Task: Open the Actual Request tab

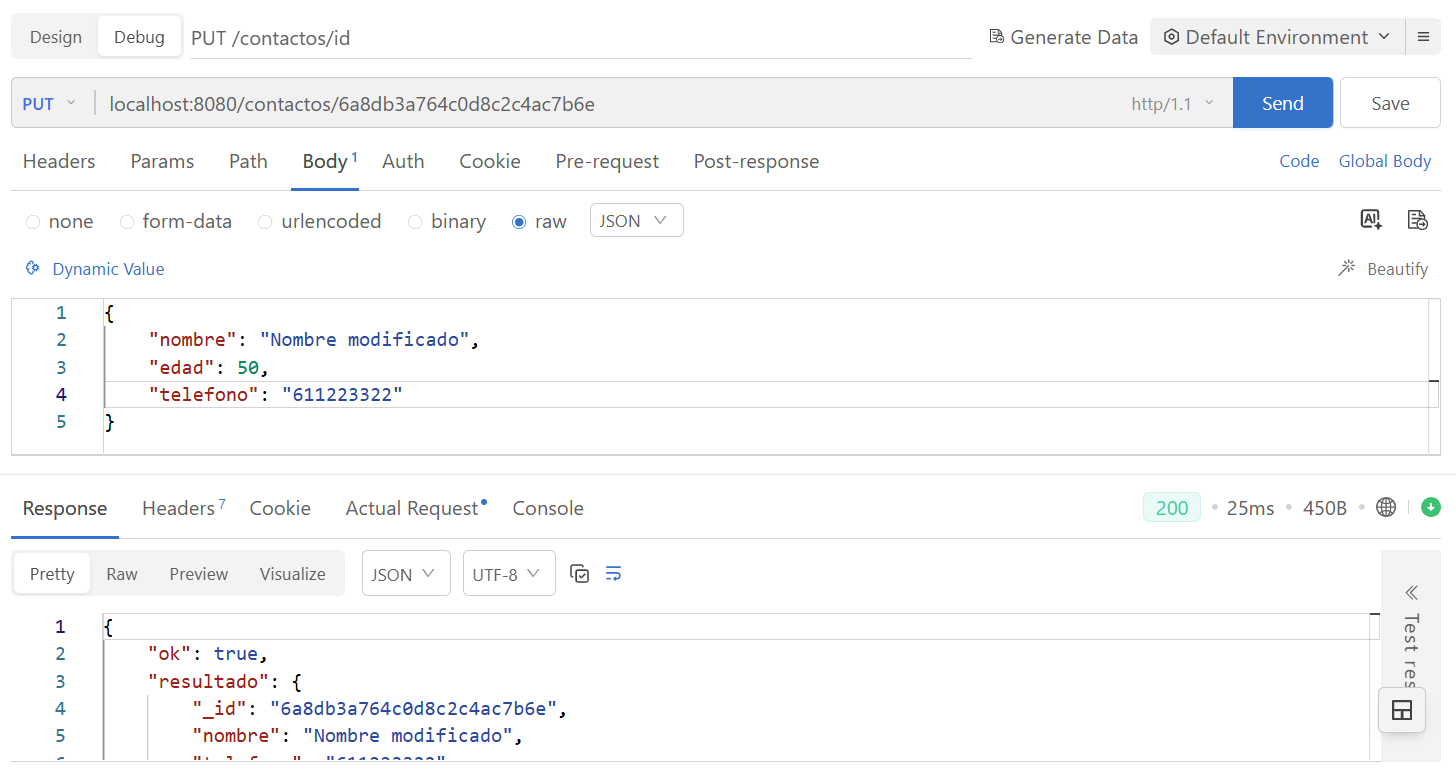Action: tap(416, 508)
